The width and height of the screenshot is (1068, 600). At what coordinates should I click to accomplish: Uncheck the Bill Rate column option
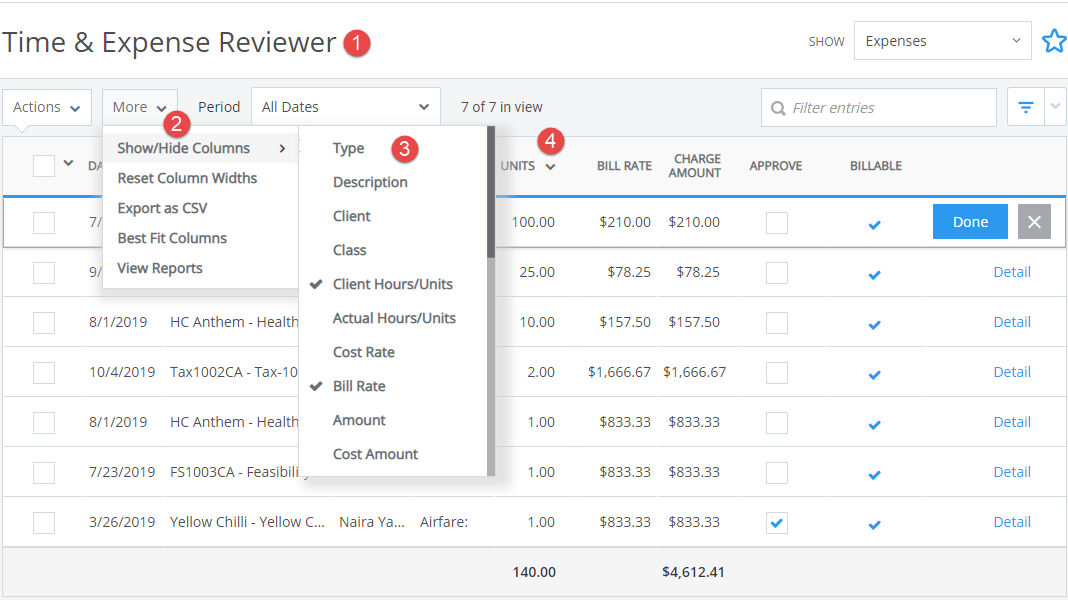click(363, 386)
